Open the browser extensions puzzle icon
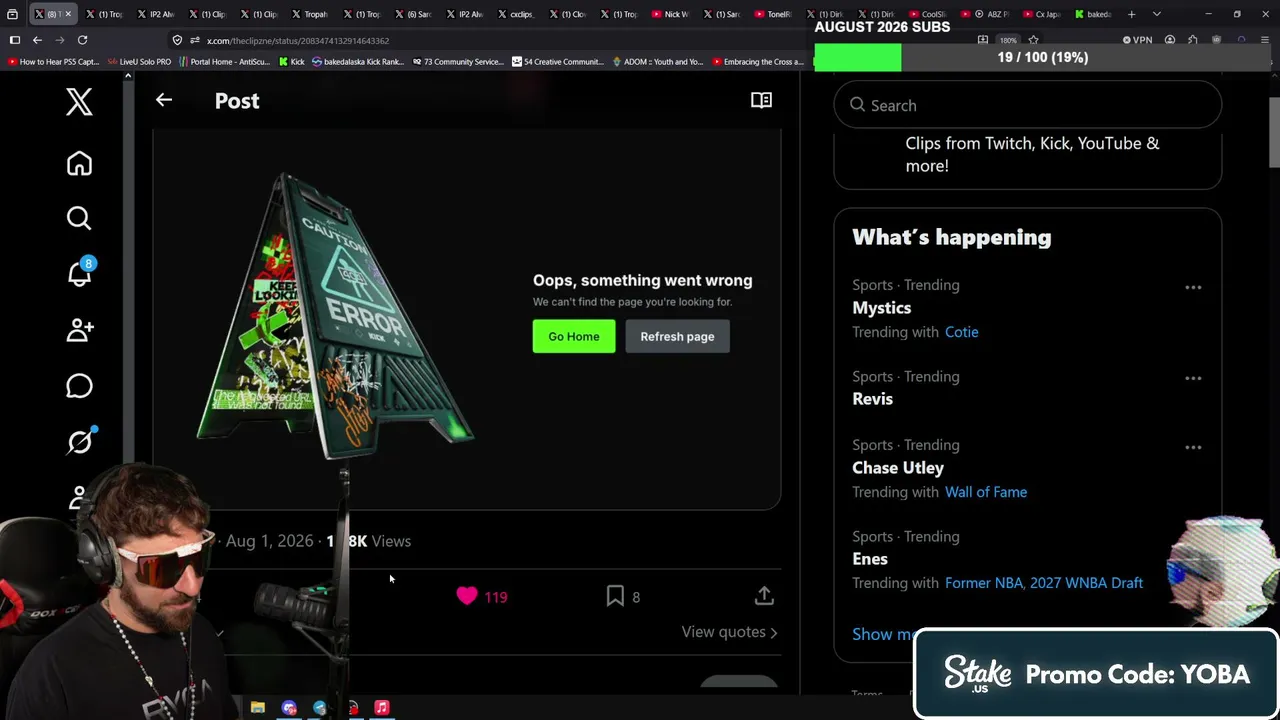This screenshot has height=720, width=1280. click(x=1193, y=40)
